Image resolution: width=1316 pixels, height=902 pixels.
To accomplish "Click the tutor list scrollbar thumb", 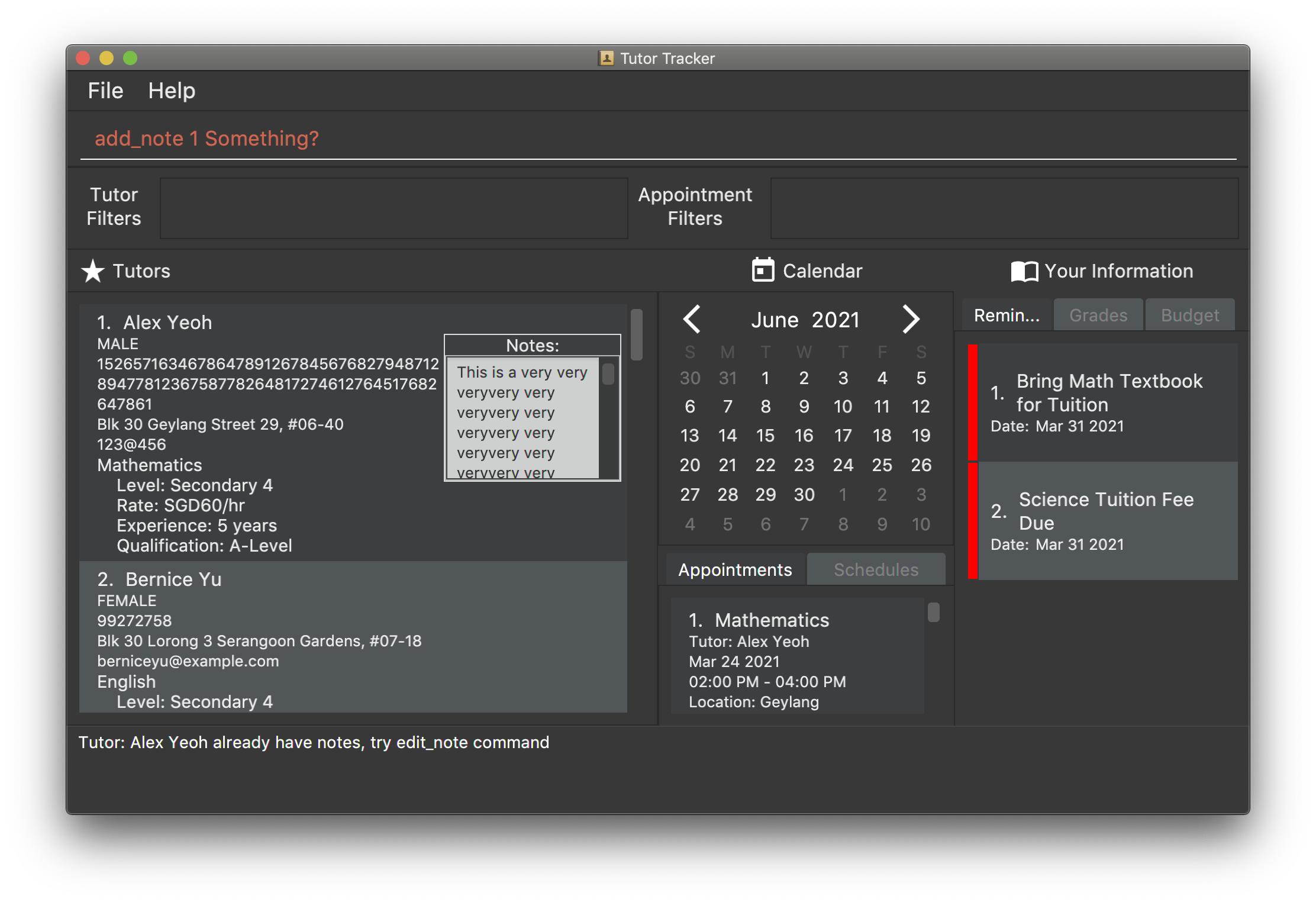I will 637,334.
